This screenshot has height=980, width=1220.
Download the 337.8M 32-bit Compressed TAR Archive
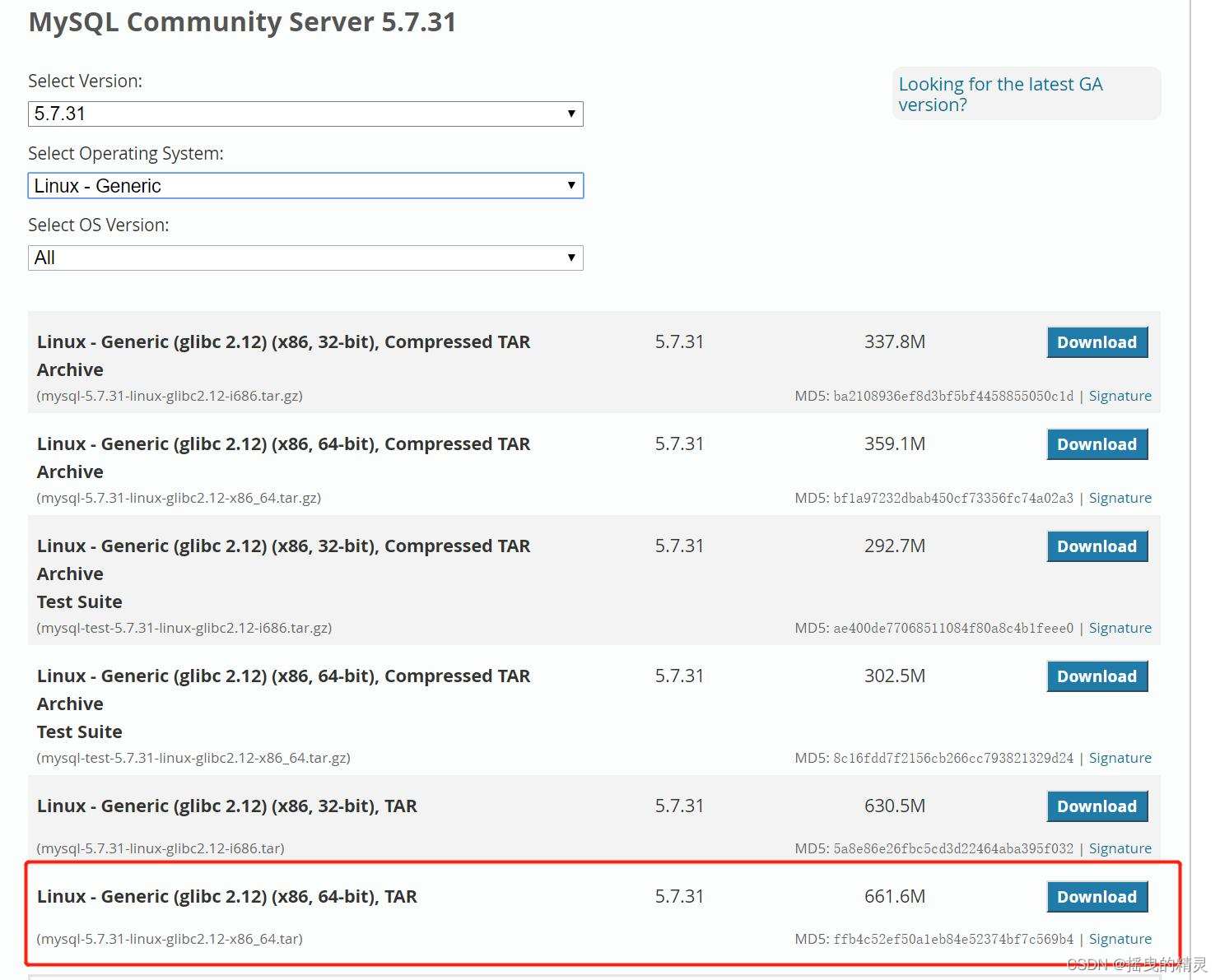click(1097, 342)
